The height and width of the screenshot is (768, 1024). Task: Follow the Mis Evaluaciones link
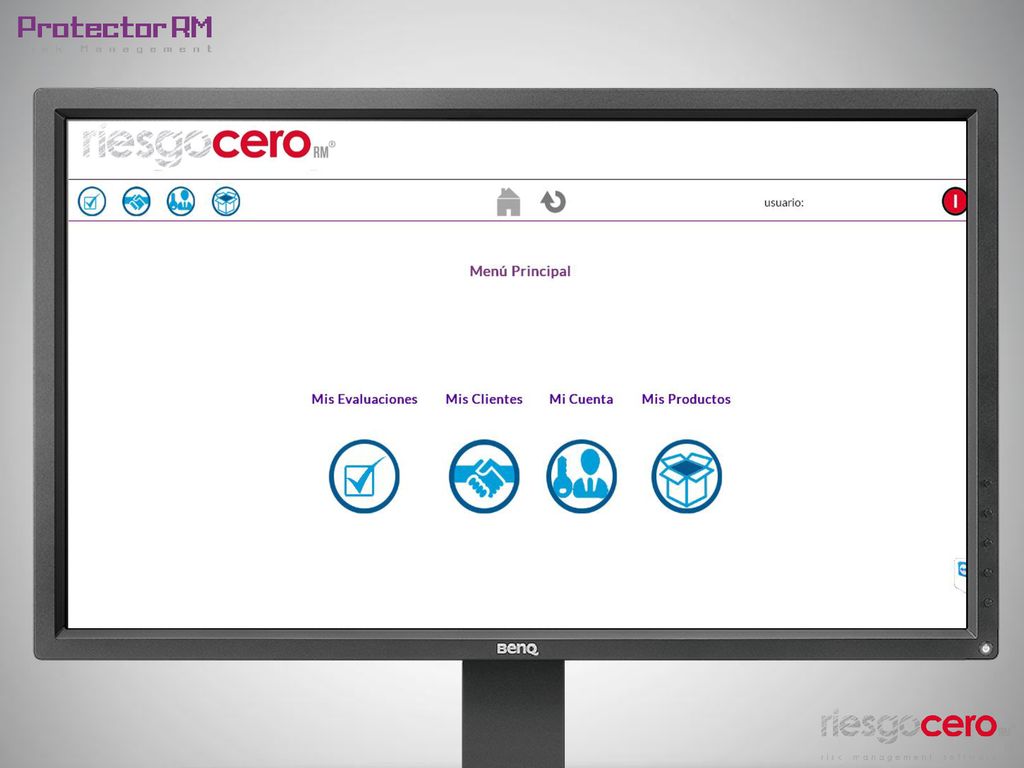364,399
